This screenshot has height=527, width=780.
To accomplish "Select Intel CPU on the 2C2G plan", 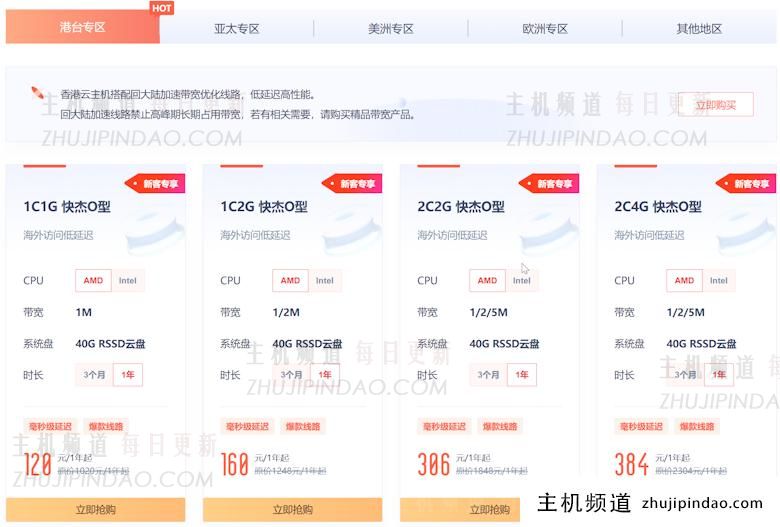I will point(521,281).
